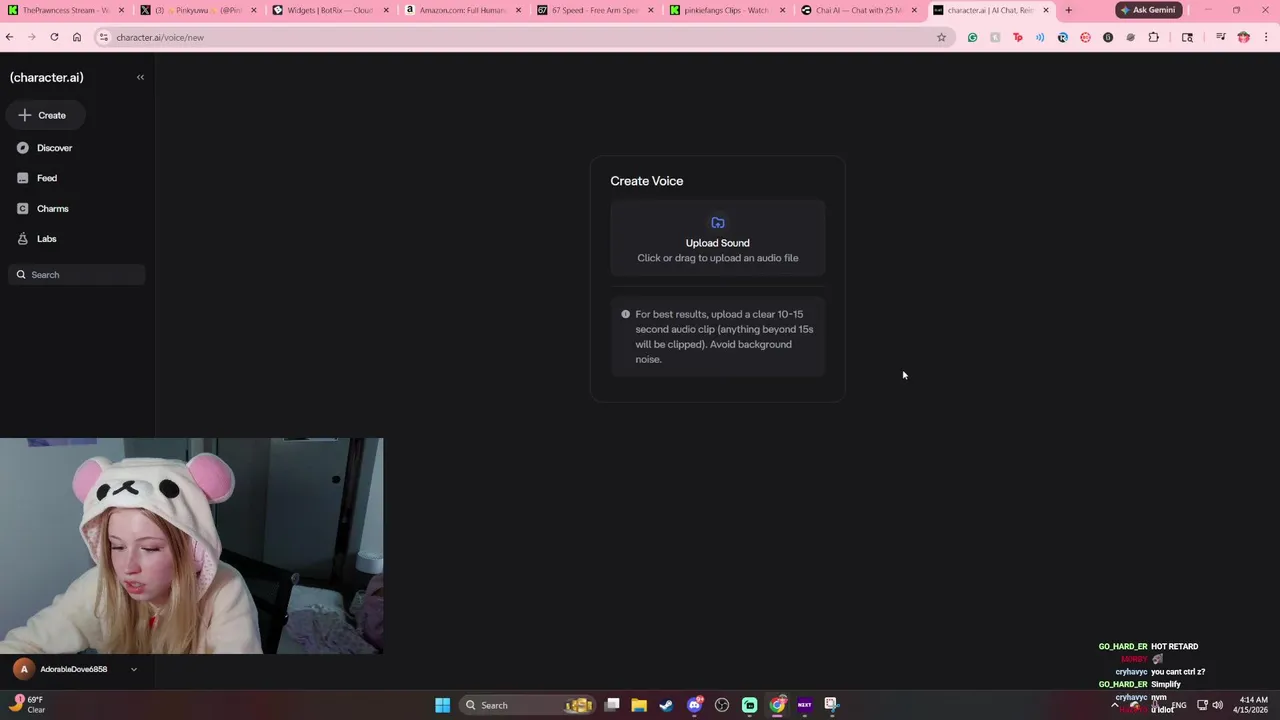Viewport: 1280px width, 720px height.
Task: Open File Explorer from taskbar
Action: click(639, 705)
